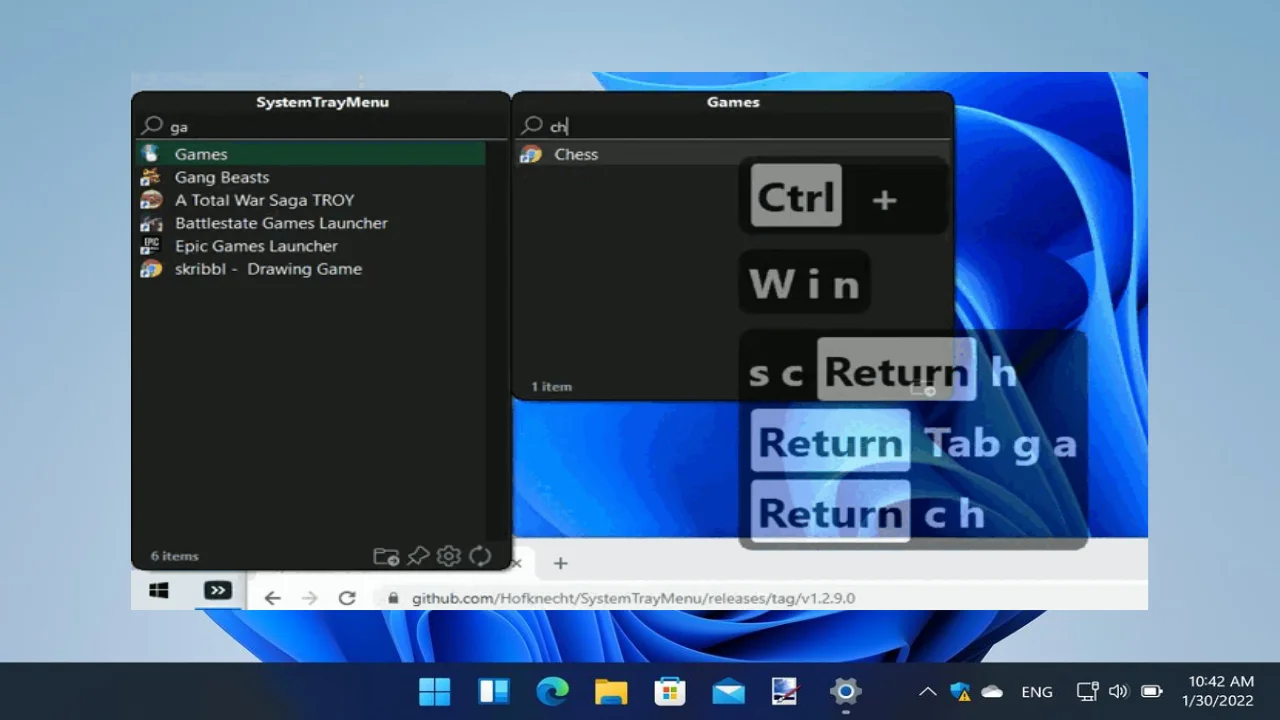The height and width of the screenshot is (720, 1280).
Task: Click the padlock site info icon
Action: [393, 598]
